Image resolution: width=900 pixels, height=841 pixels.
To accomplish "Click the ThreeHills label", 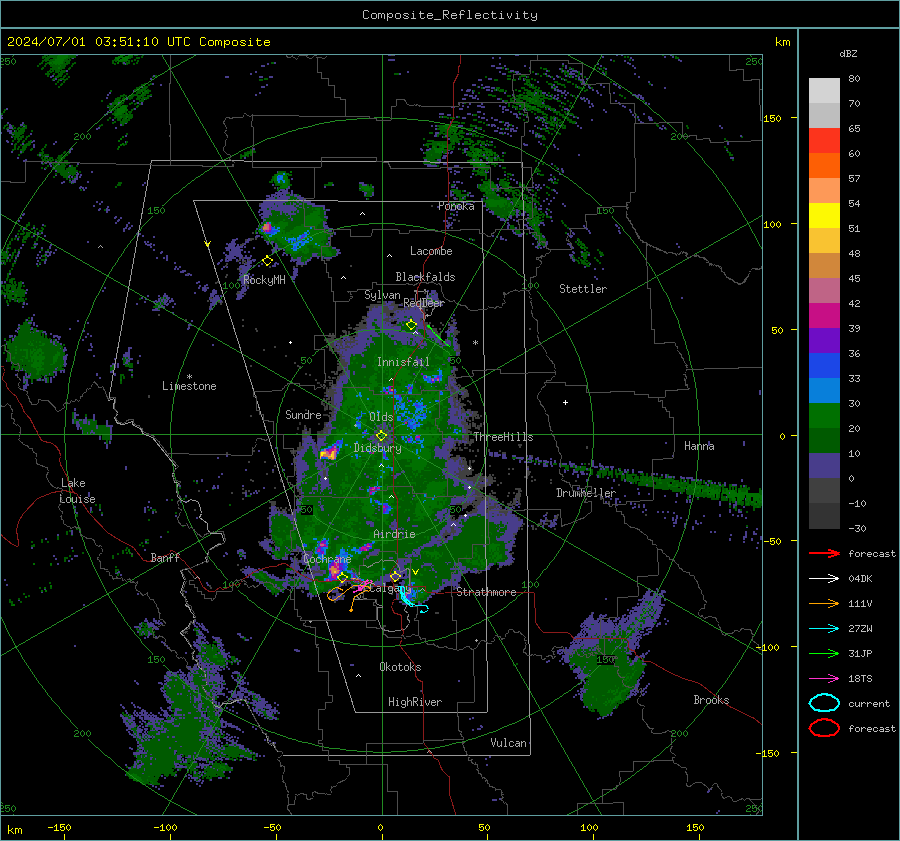I will point(503,437).
